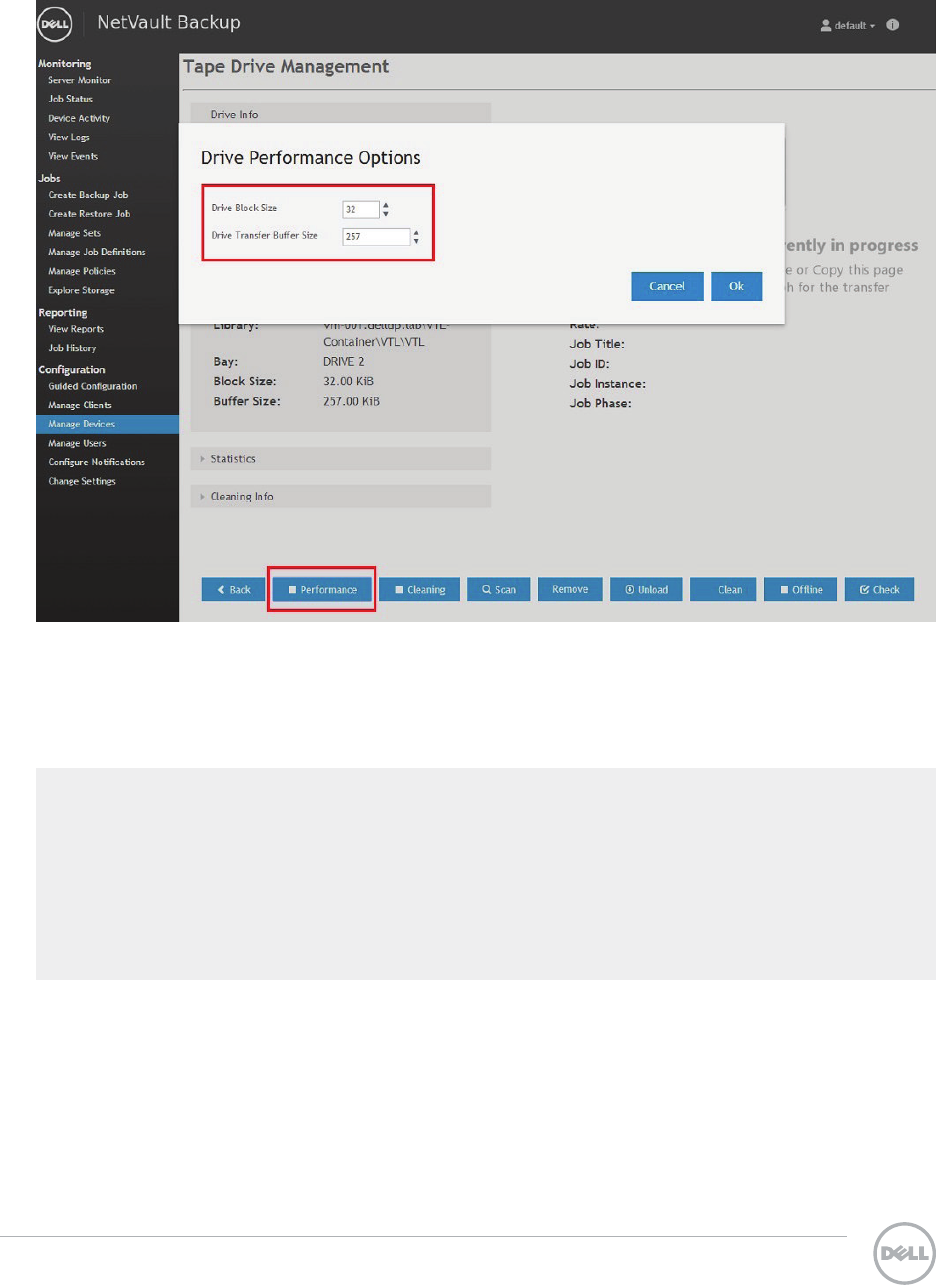The image size is (936, 1285).
Task: Open View Reports under Reporting
Action: coord(76,329)
